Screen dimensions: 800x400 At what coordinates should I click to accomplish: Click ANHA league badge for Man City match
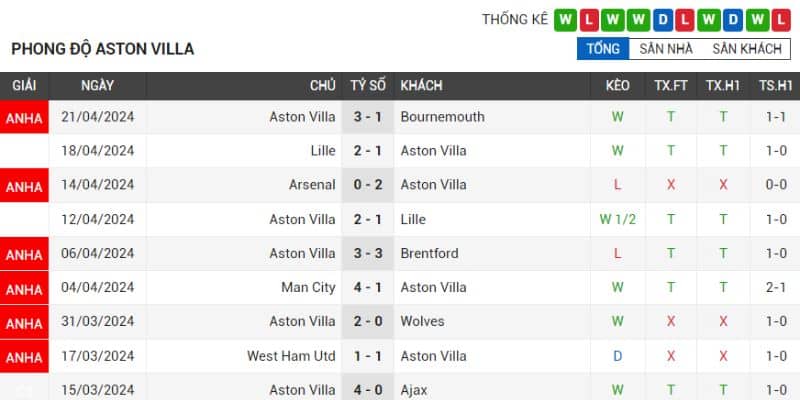[24, 288]
